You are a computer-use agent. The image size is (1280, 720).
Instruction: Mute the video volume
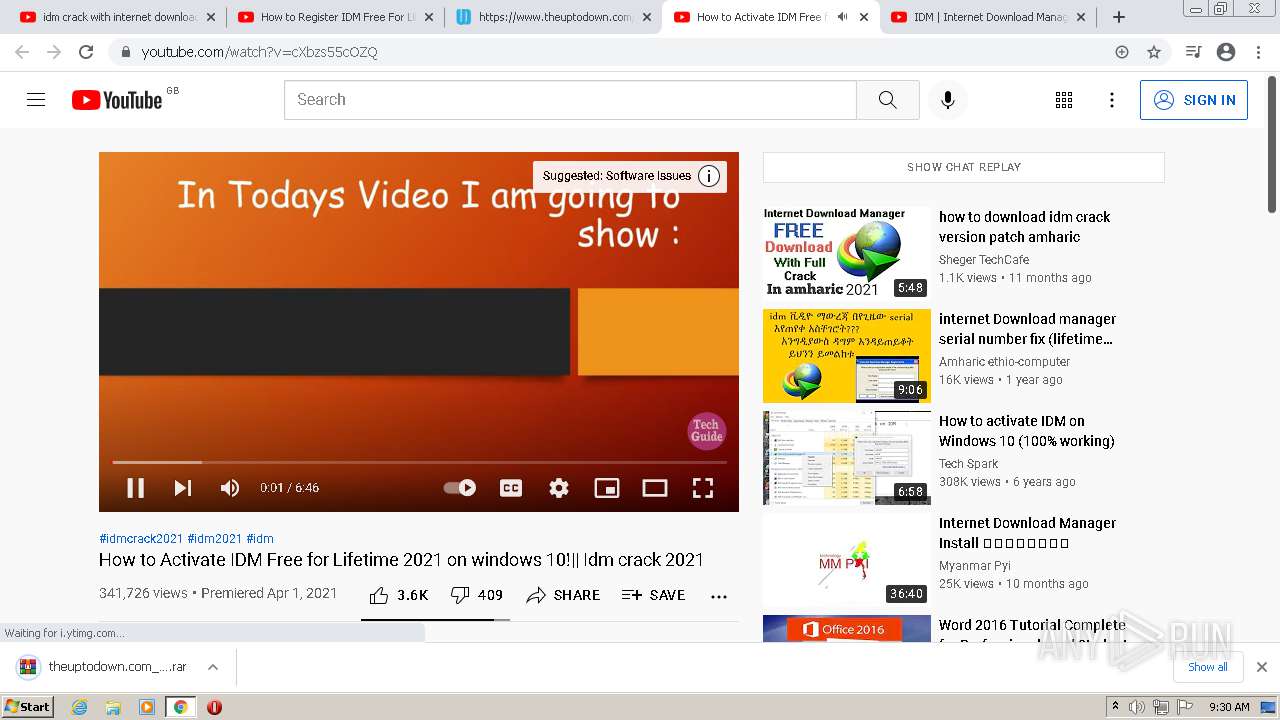(x=230, y=488)
